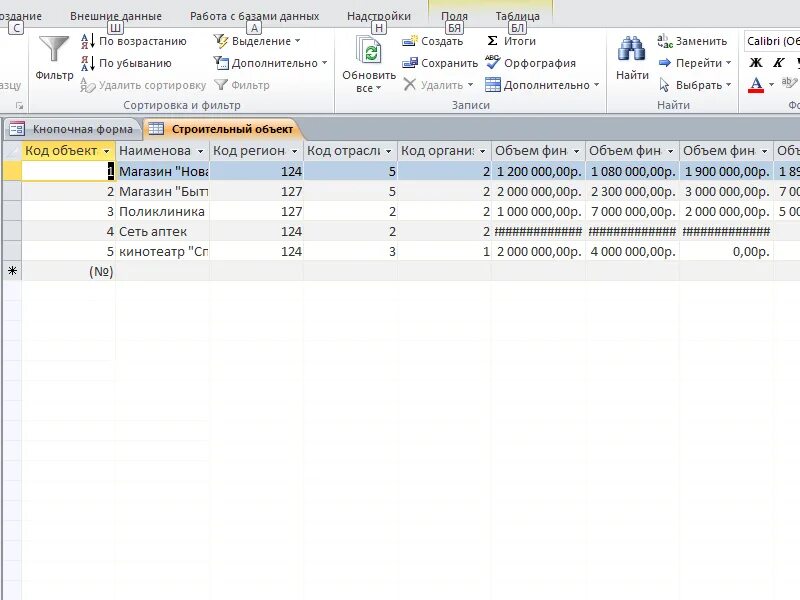The height and width of the screenshot is (600, 800).
Task: Open the large Filter funnel button
Action: point(54,59)
